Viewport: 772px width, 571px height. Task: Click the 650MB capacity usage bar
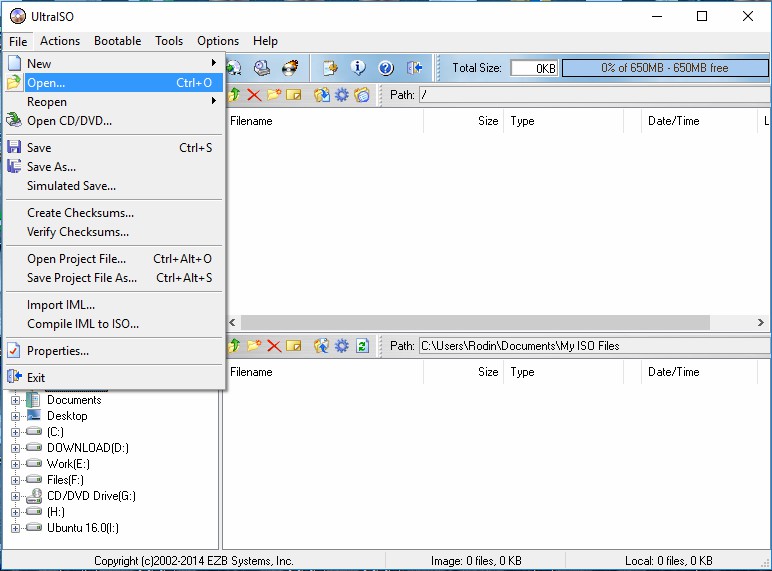pyautogui.click(x=665, y=68)
